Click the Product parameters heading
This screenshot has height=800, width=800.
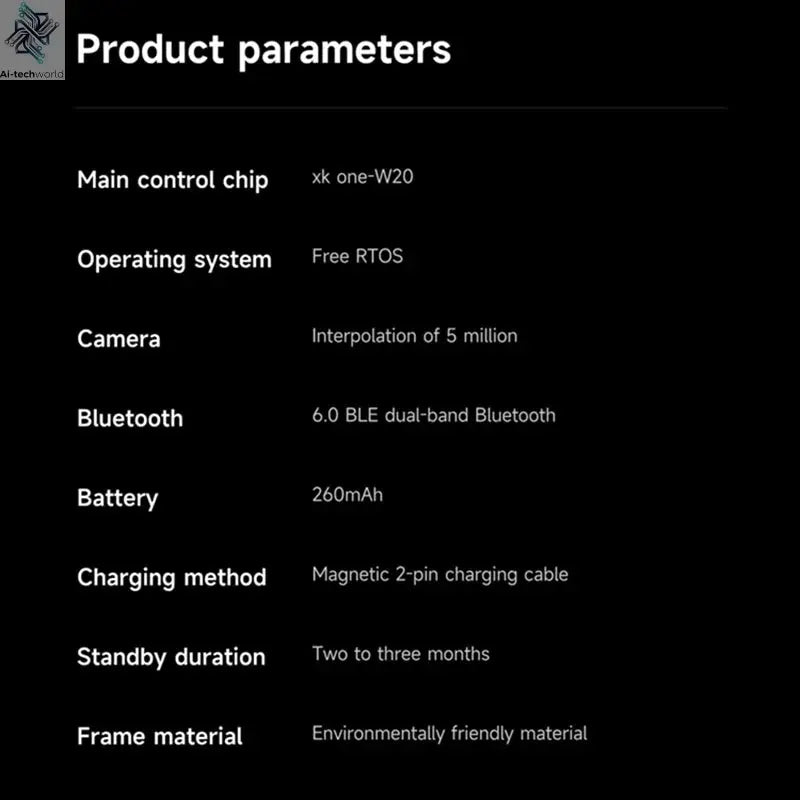(x=263, y=49)
